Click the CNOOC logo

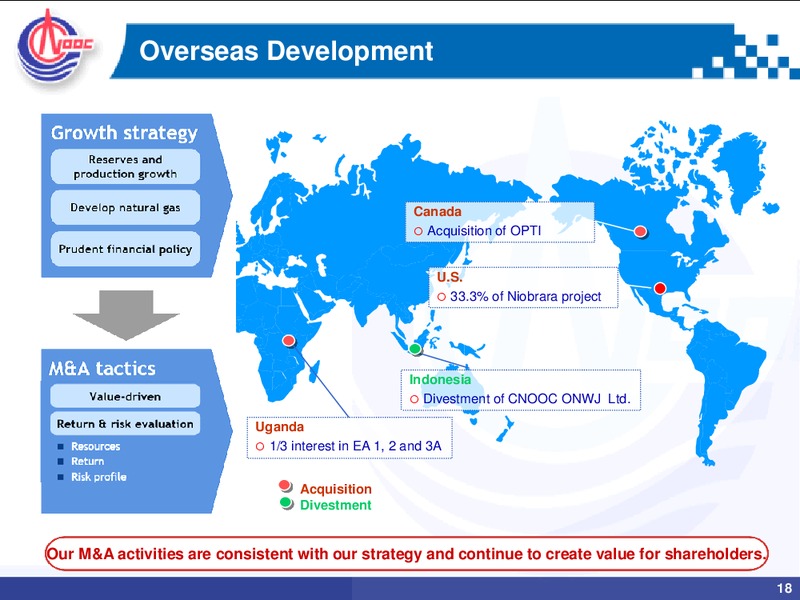(x=55, y=46)
